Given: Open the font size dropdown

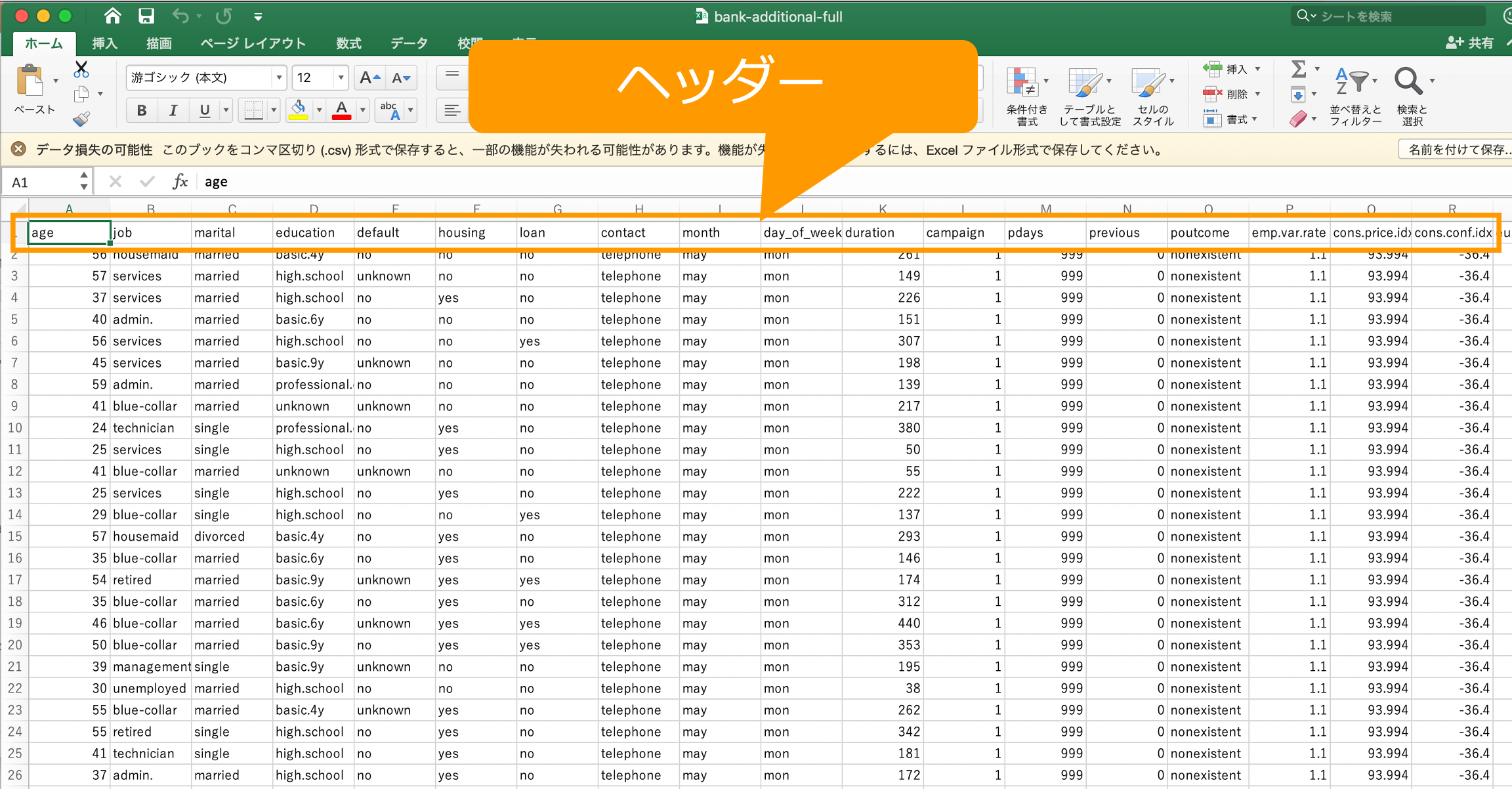Looking at the screenshot, I should [341, 78].
